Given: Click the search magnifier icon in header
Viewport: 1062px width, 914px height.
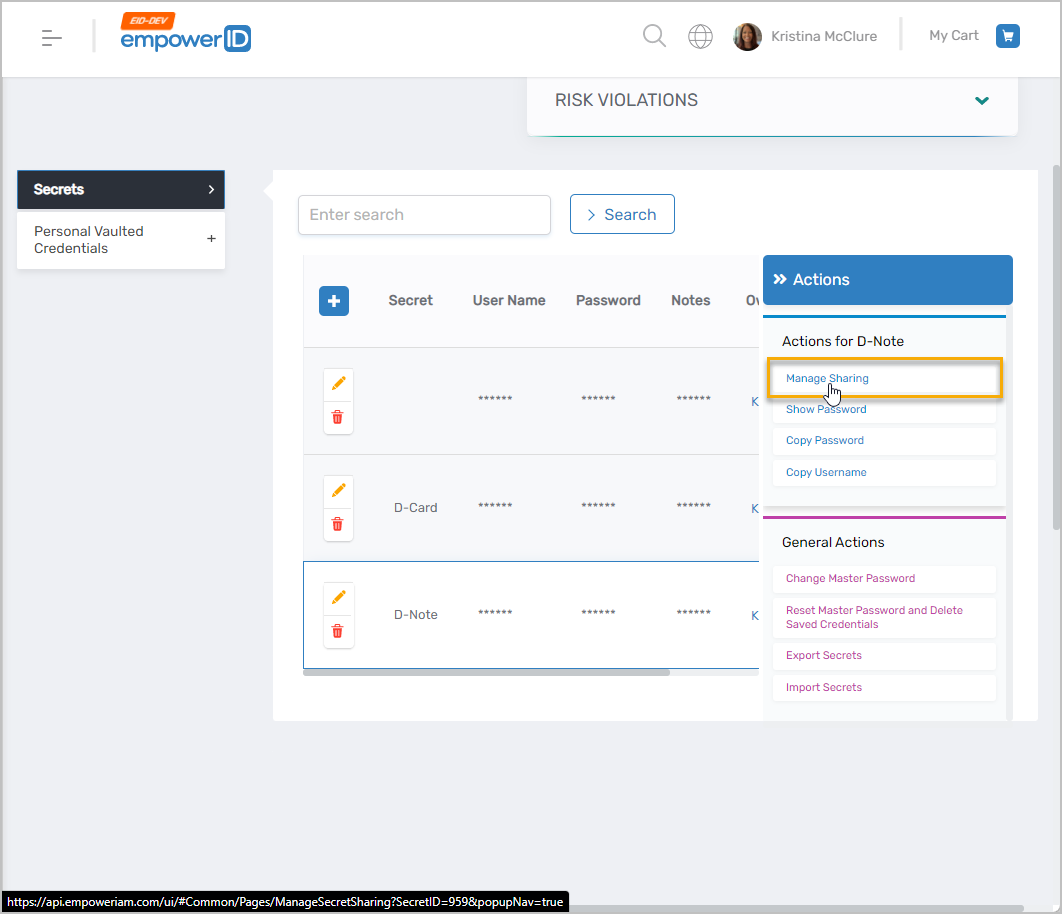Looking at the screenshot, I should point(654,36).
